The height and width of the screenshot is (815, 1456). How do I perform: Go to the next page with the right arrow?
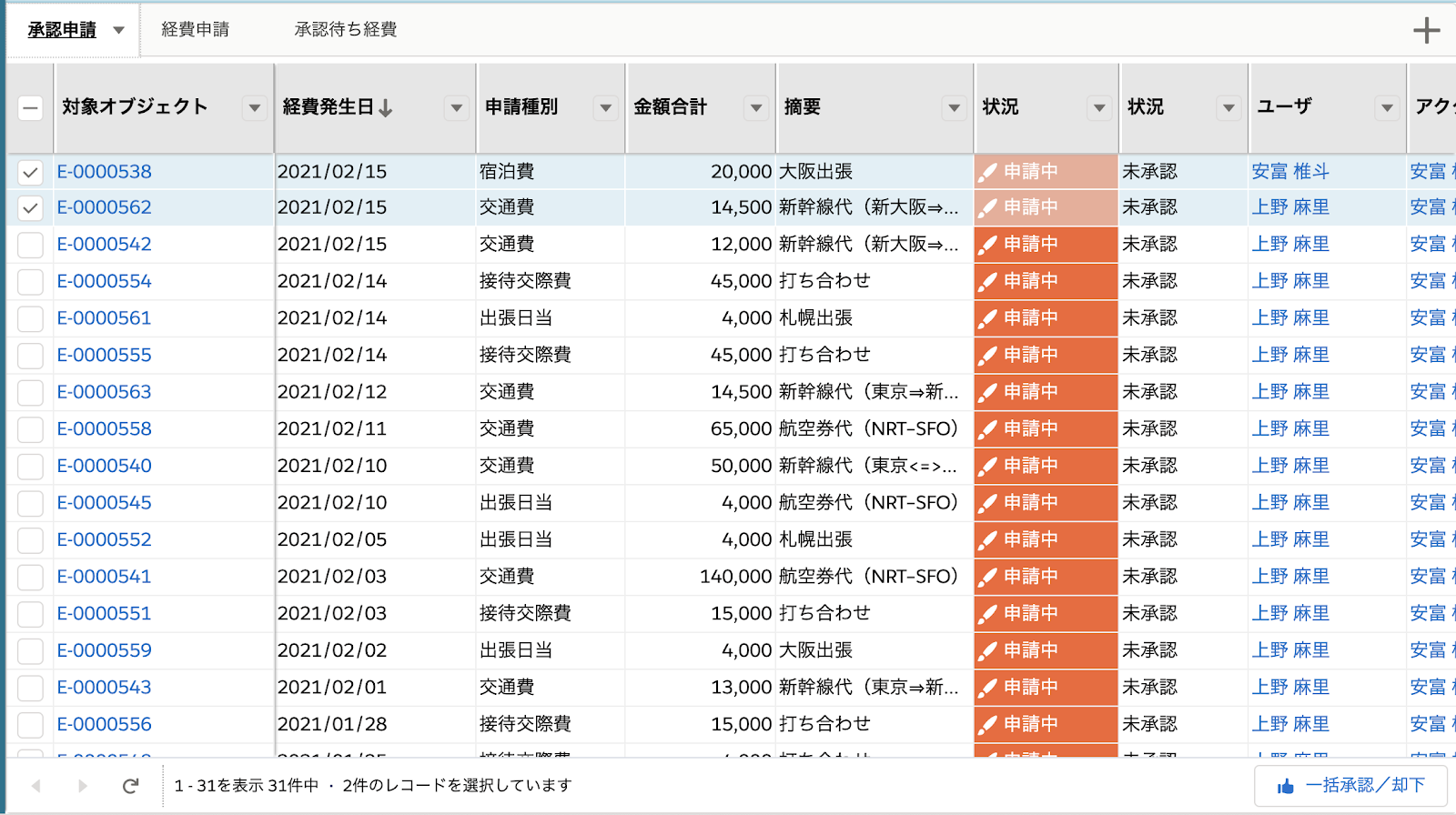(82, 785)
